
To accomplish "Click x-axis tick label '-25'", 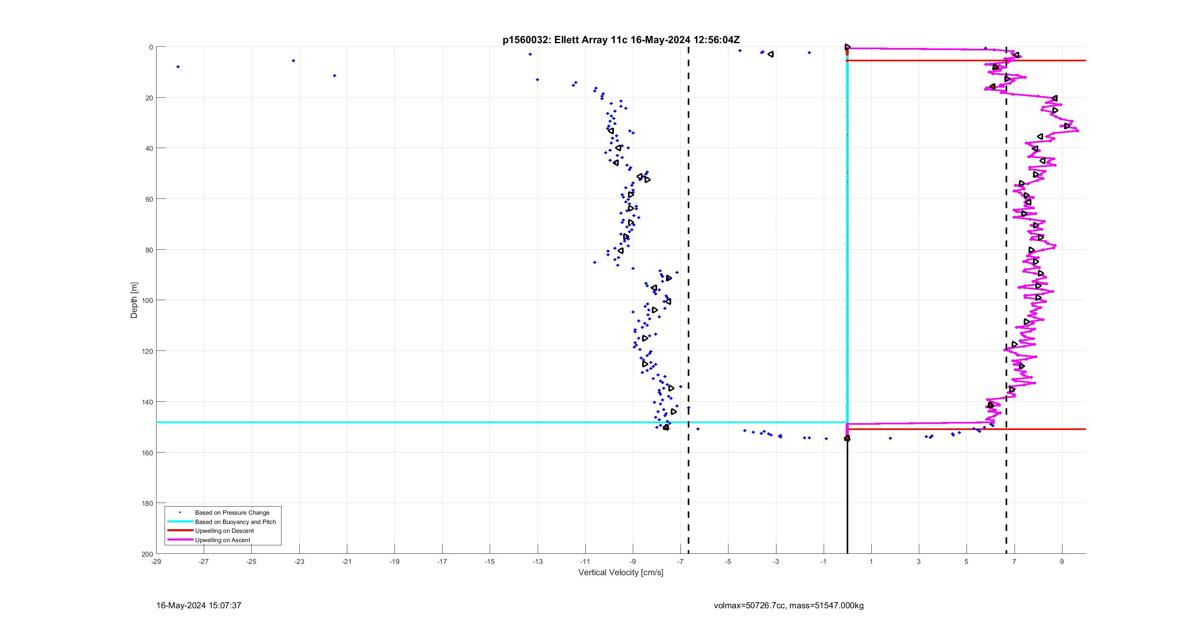I will pos(251,561).
